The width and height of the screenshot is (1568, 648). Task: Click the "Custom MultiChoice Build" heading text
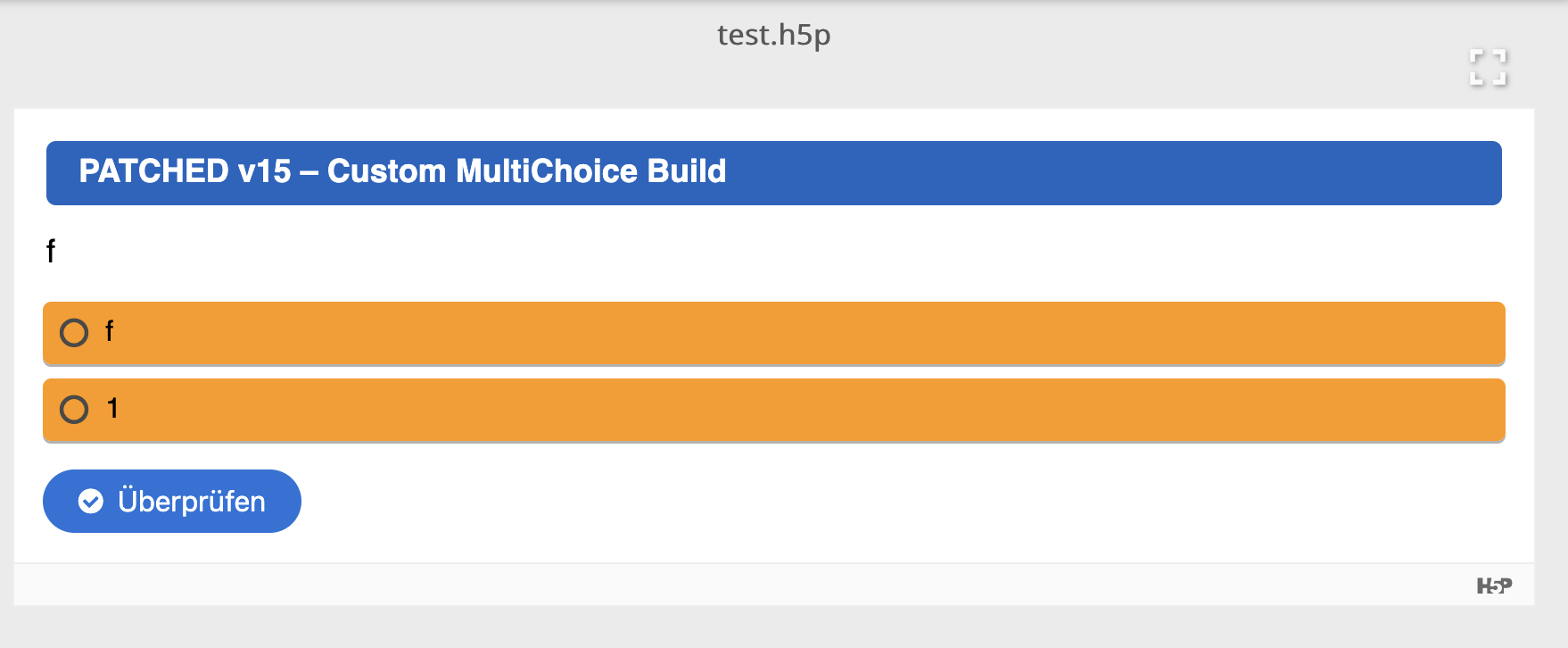coord(526,171)
